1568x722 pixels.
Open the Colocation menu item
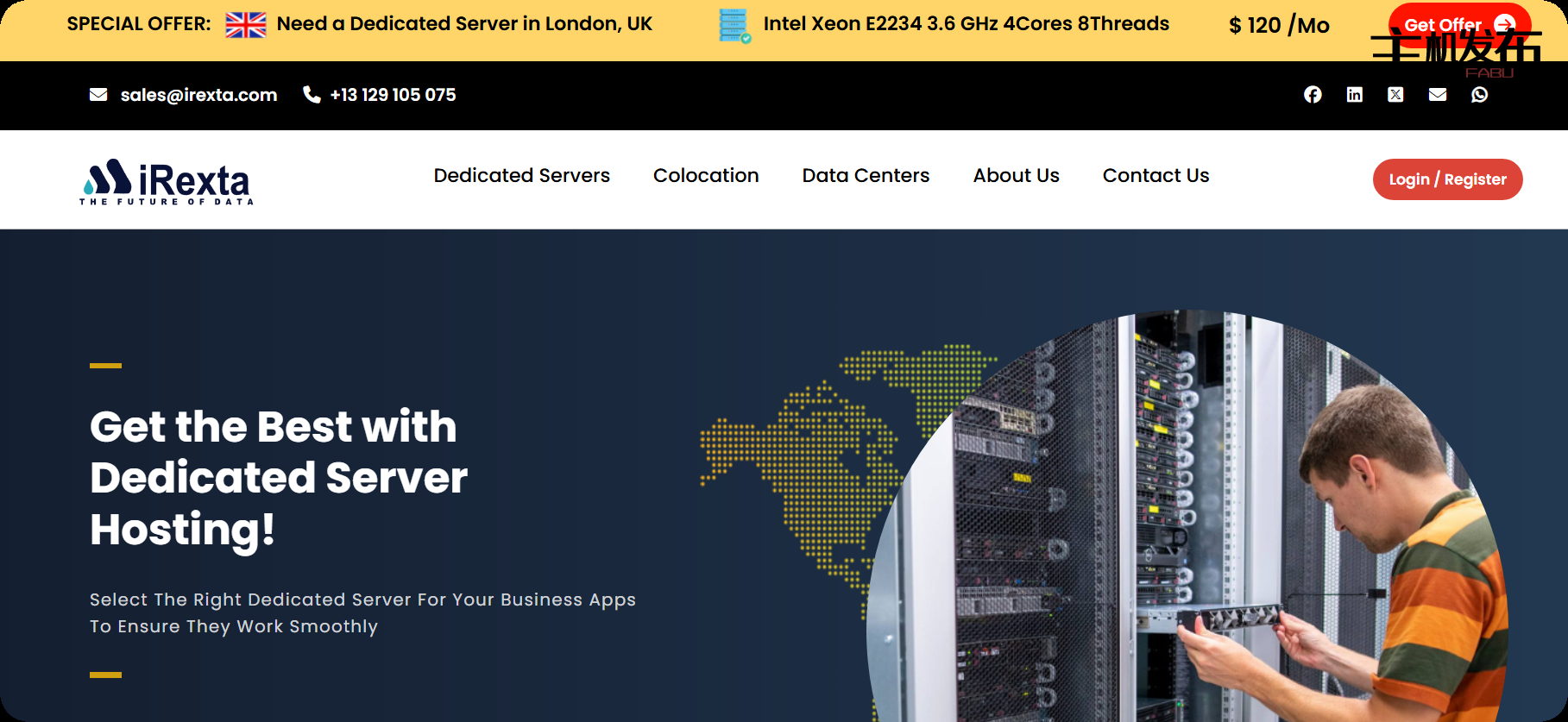pos(706,176)
